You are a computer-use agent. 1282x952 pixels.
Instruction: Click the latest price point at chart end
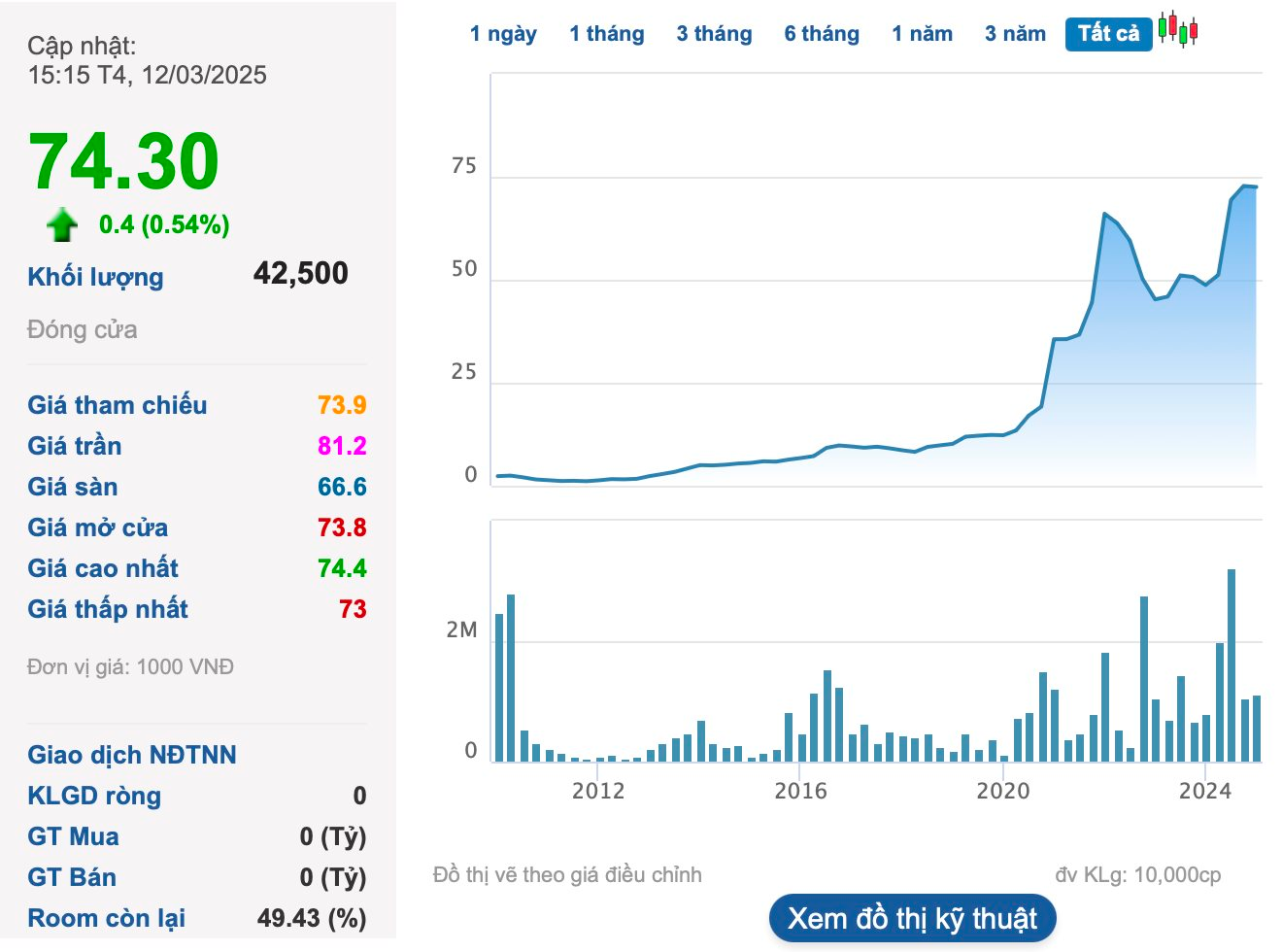pos(1256,187)
